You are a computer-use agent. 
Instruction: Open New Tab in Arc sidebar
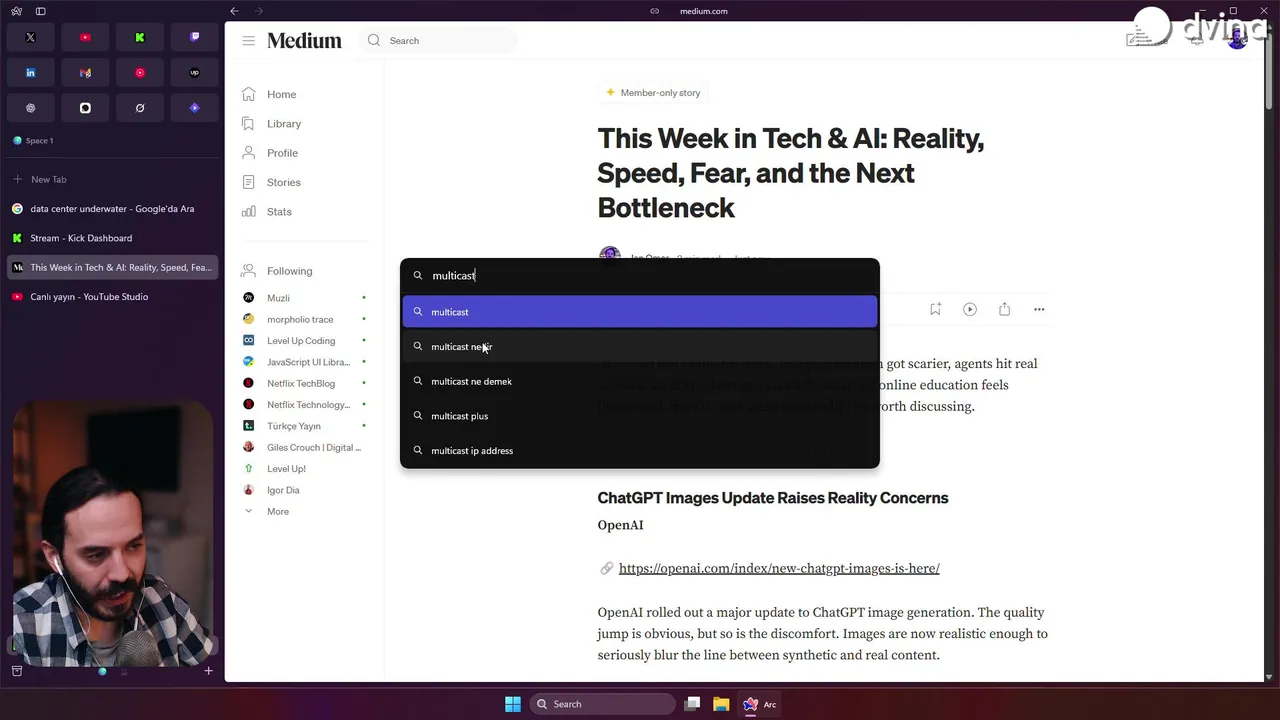click(x=110, y=179)
